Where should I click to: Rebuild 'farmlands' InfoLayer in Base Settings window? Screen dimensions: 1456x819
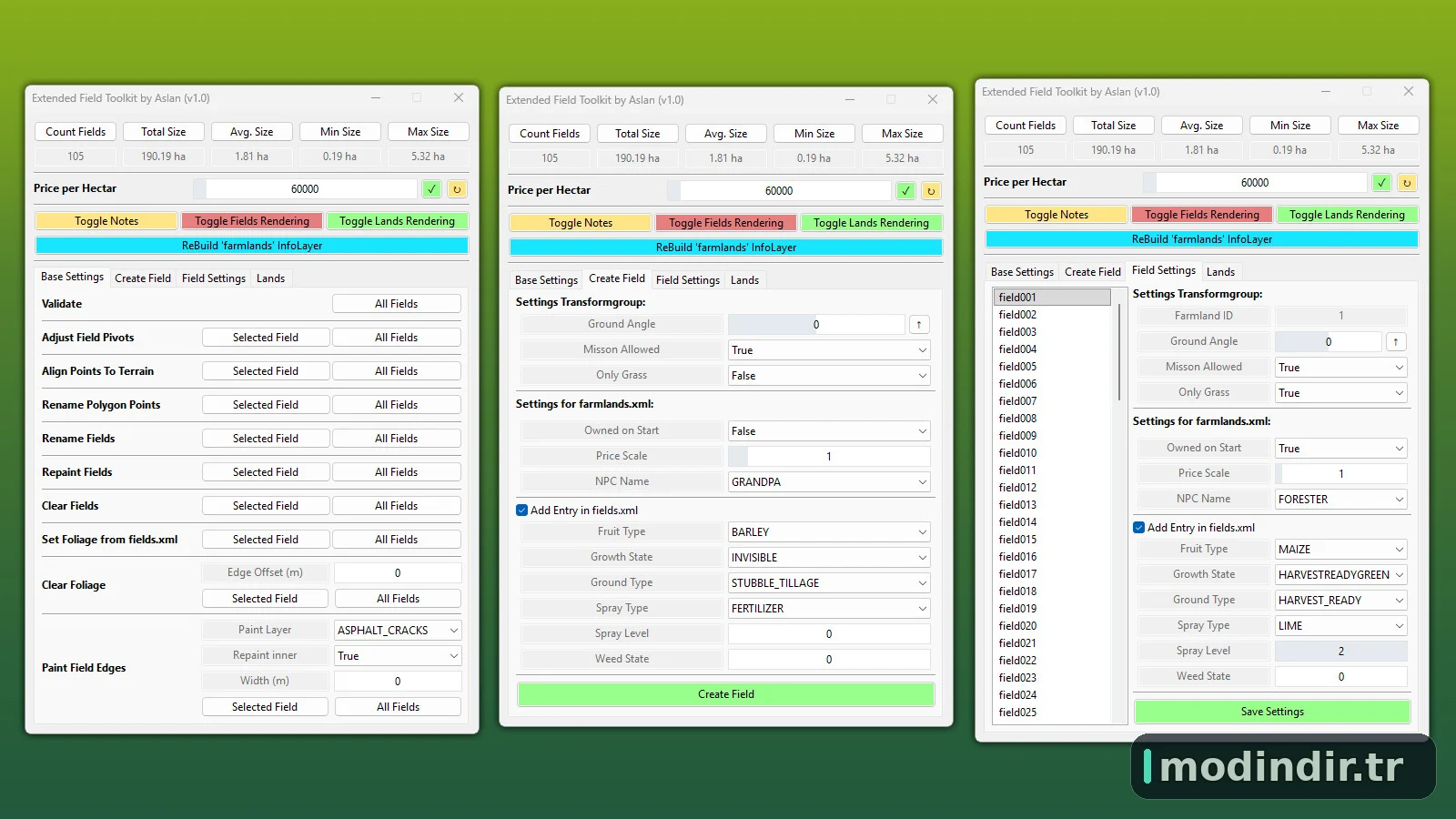tap(252, 246)
